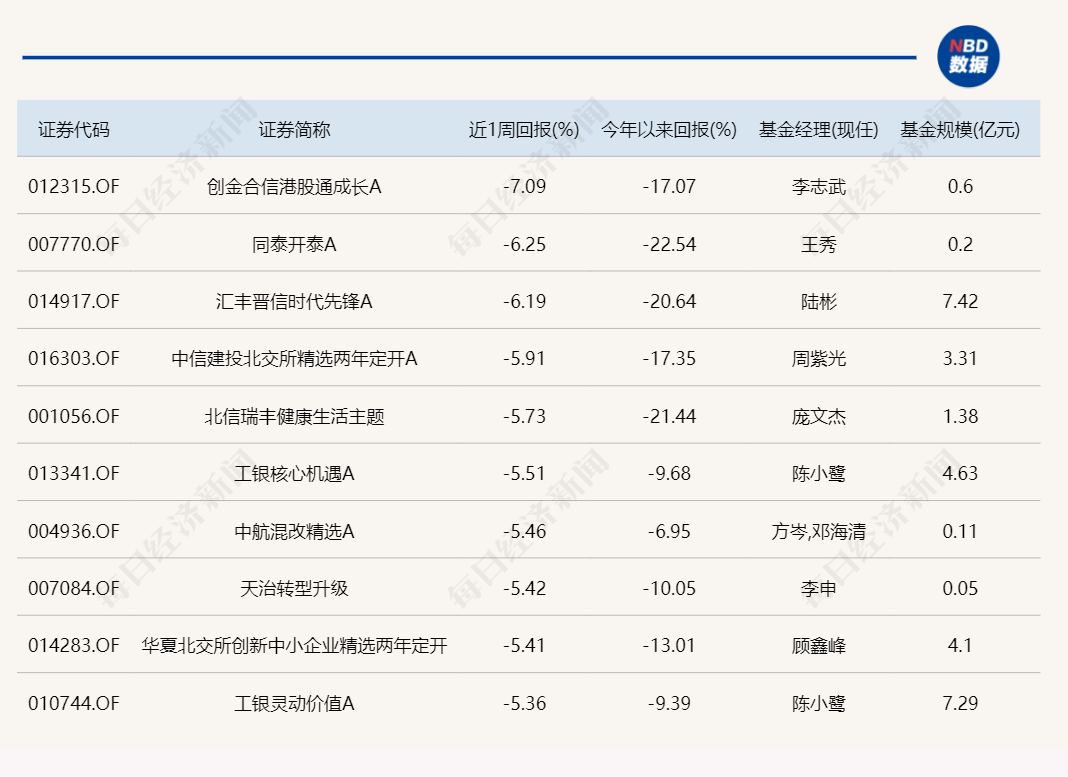Click fund name 创金合信港股通成长A

[294, 187]
